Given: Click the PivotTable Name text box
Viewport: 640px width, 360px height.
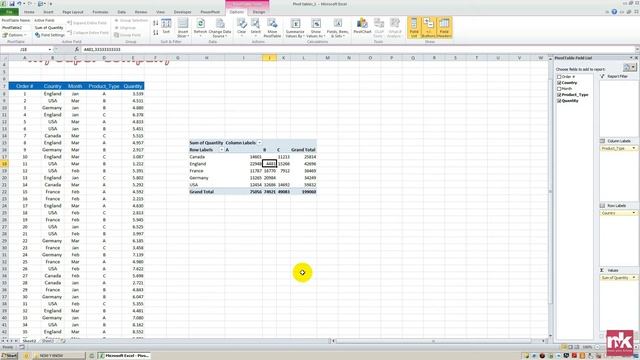Looking at the screenshot, I should pyautogui.click(x=16, y=28).
